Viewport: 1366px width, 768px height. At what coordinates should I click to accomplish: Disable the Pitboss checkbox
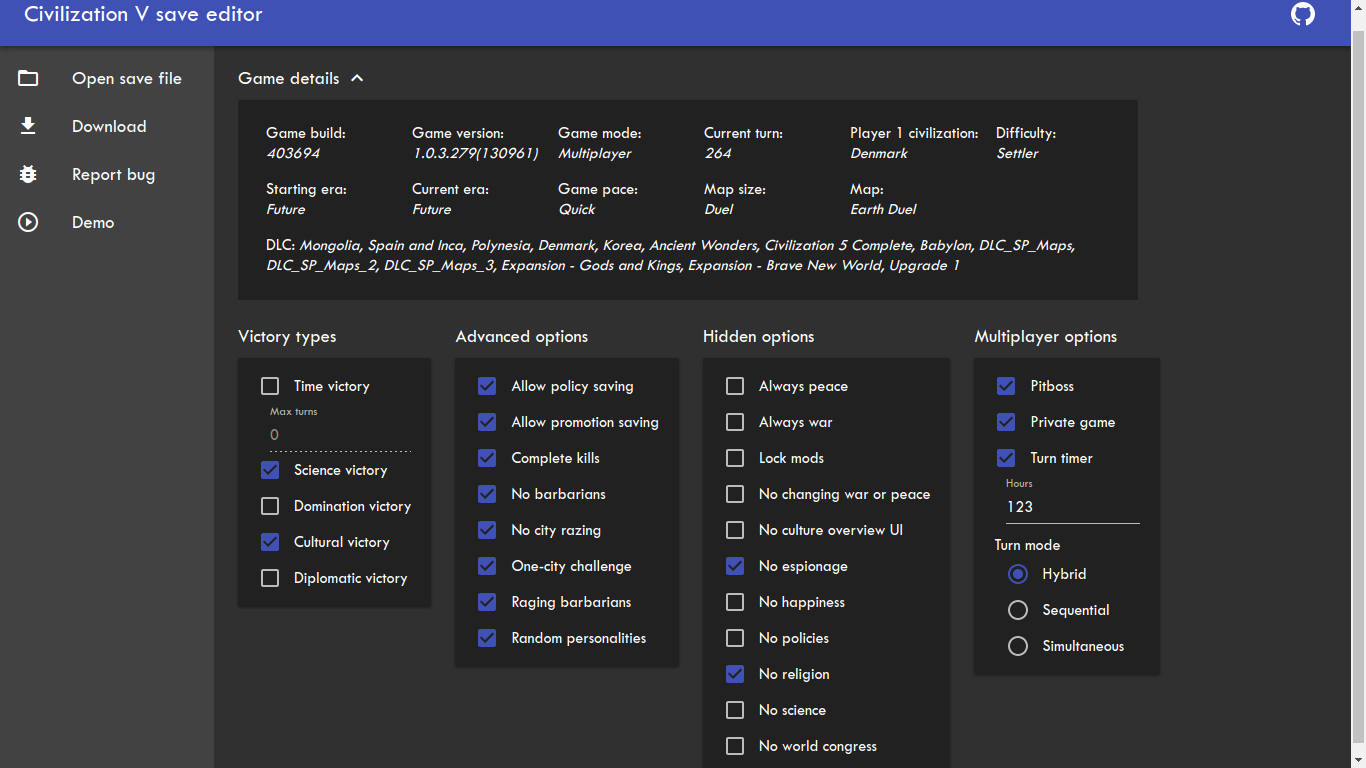pyautogui.click(x=1006, y=386)
